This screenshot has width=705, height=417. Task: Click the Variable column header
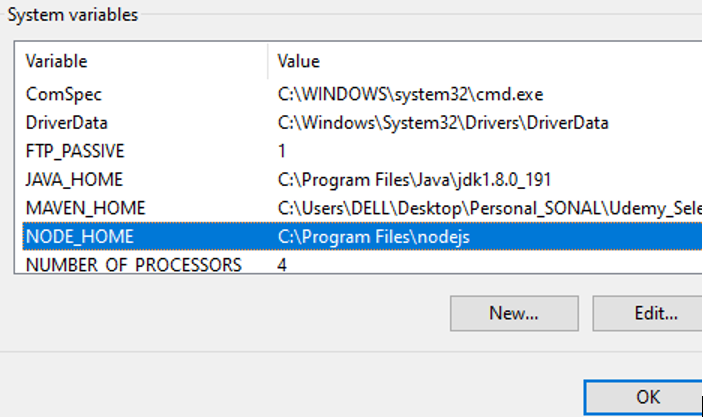[x=56, y=61]
